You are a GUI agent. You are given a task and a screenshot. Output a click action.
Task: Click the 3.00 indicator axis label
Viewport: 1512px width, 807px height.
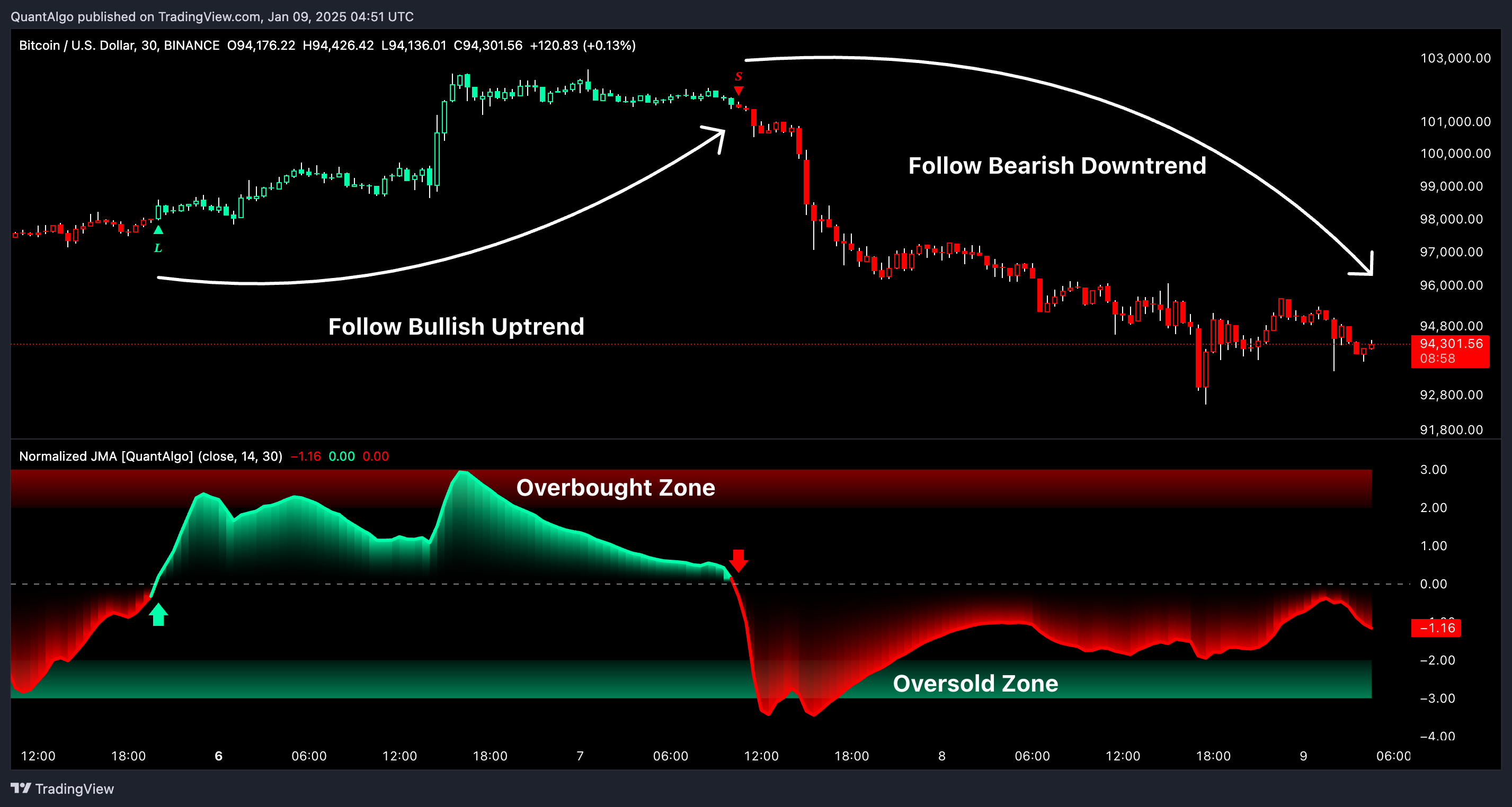1434,469
